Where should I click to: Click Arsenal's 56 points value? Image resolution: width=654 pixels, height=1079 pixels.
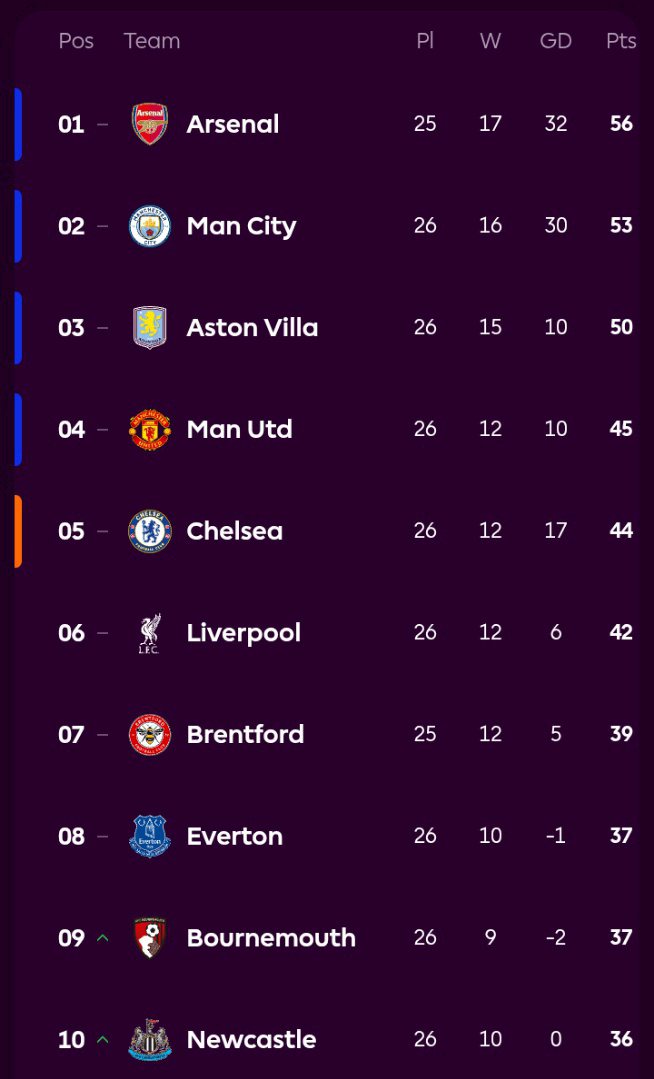click(x=621, y=124)
